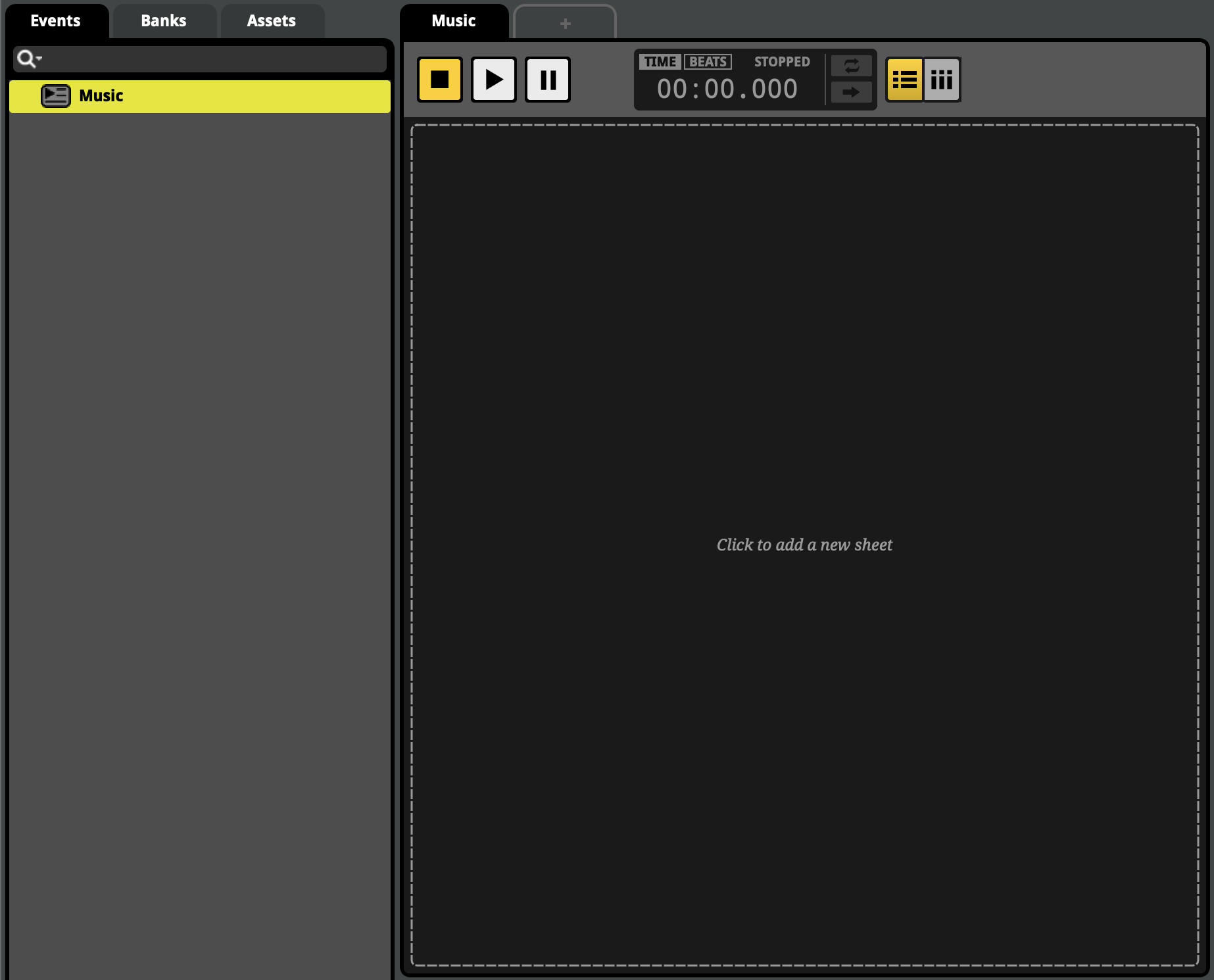Image resolution: width=1214 pixels, height=980 pixels.
Task: Open the search magnifier options dropdown
Action: [x=29, y=59]
